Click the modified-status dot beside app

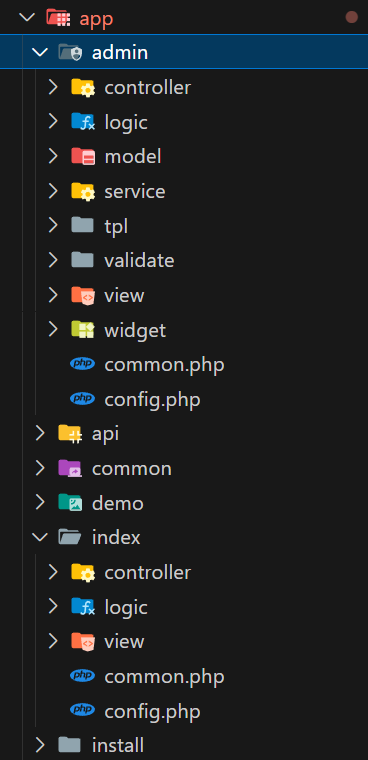[352, 17]
